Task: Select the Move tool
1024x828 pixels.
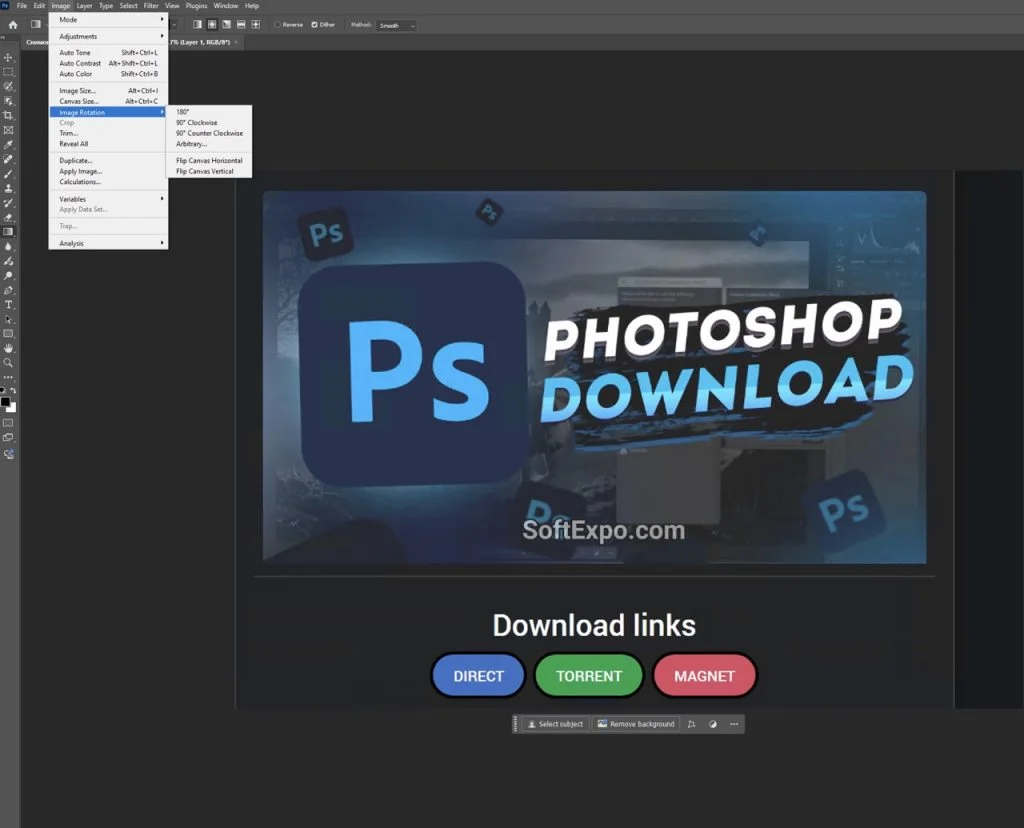Action: coord(9,57)
